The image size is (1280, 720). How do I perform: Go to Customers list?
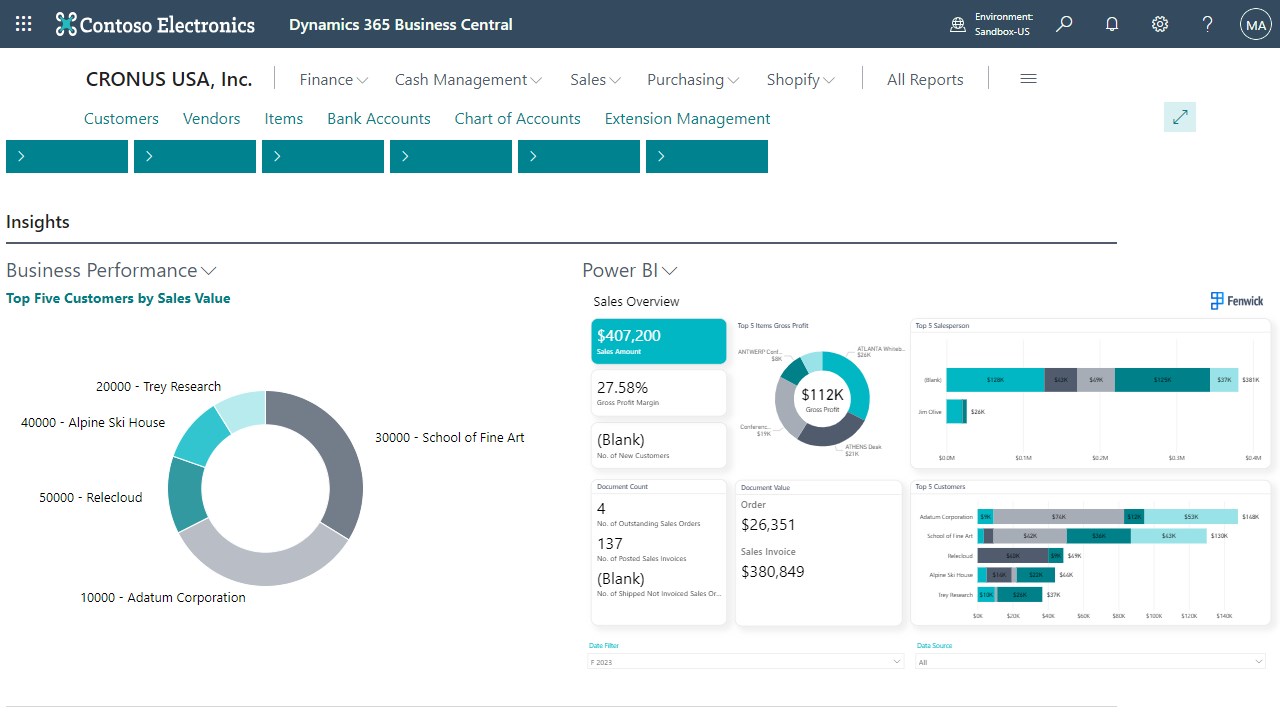[x=121, y=118]
